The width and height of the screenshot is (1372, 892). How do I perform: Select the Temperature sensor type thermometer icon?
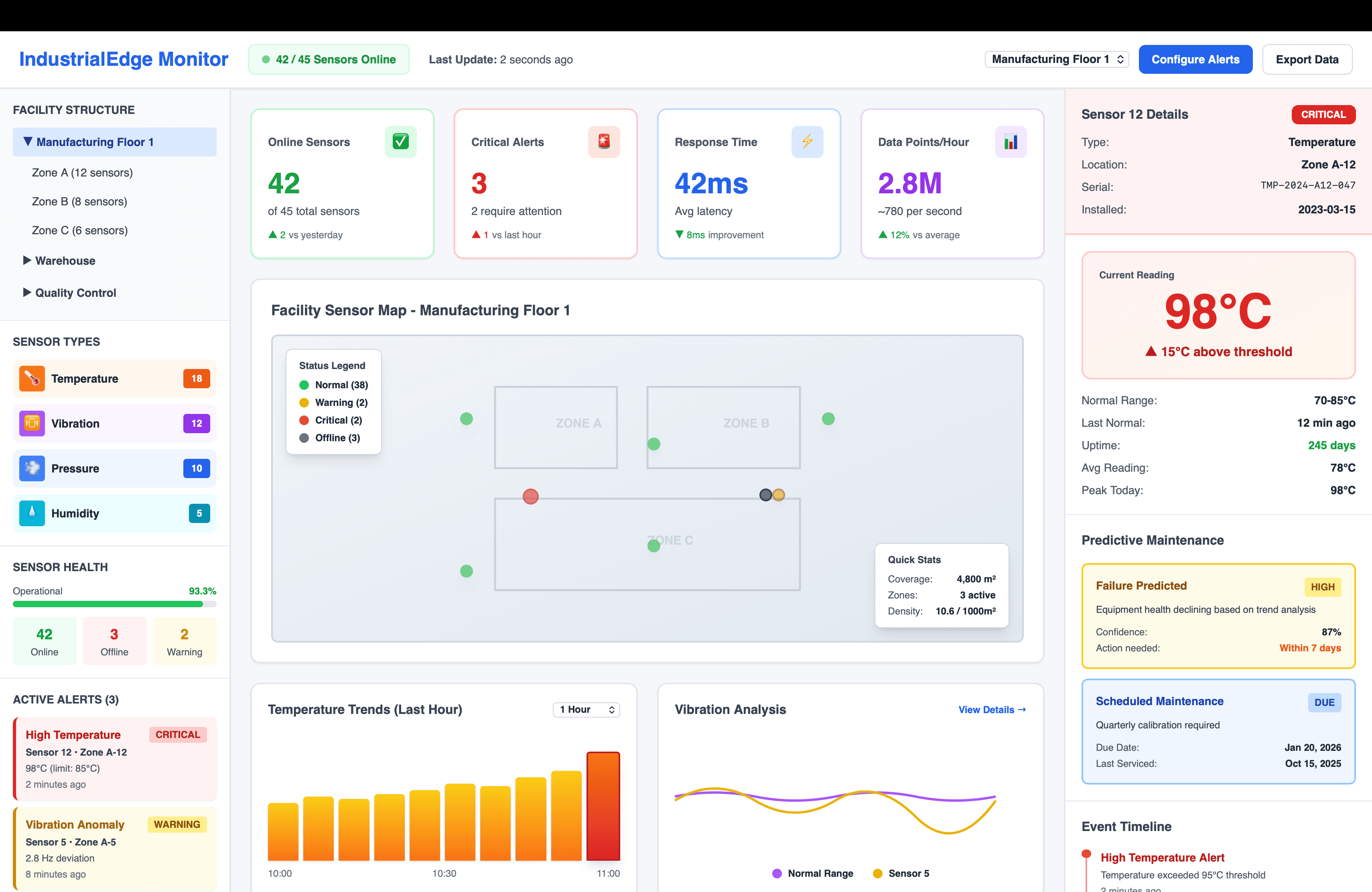(32, 379)
